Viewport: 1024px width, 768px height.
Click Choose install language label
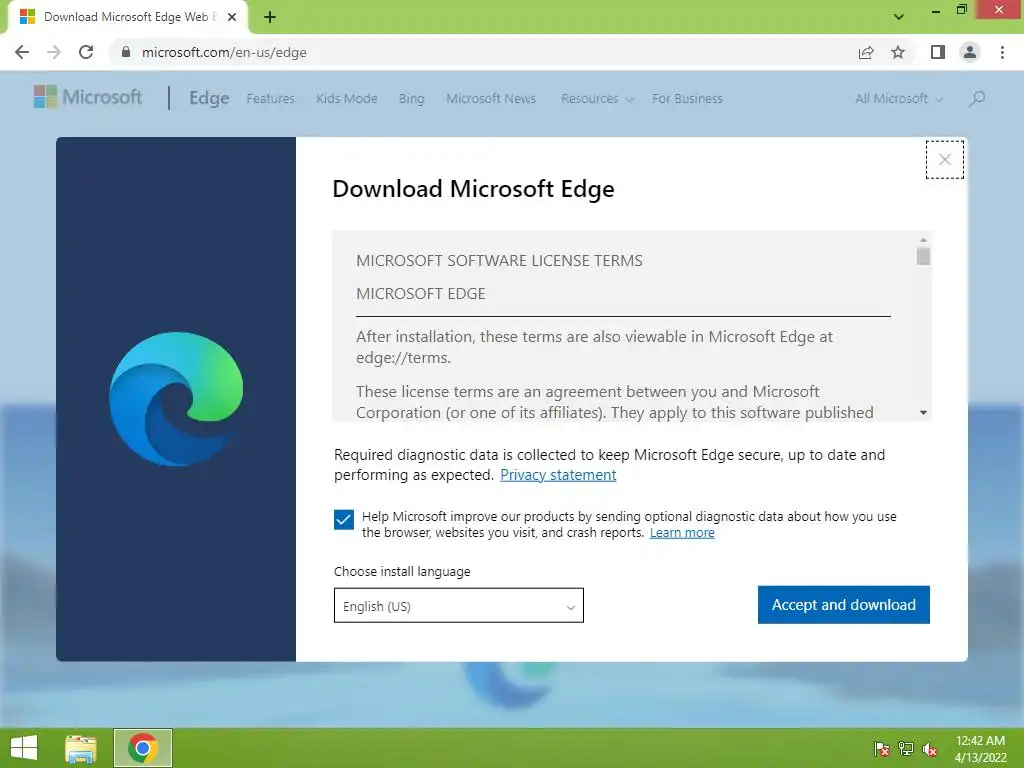point(402,571)
